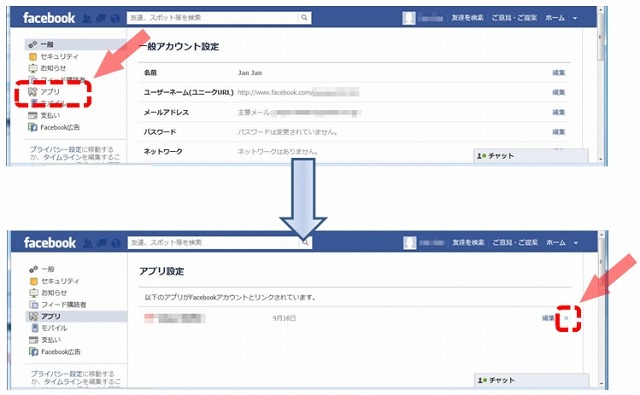Click the facebook logo on the アプリ設定 page
The image size is (640, 395).
(50, 242)
